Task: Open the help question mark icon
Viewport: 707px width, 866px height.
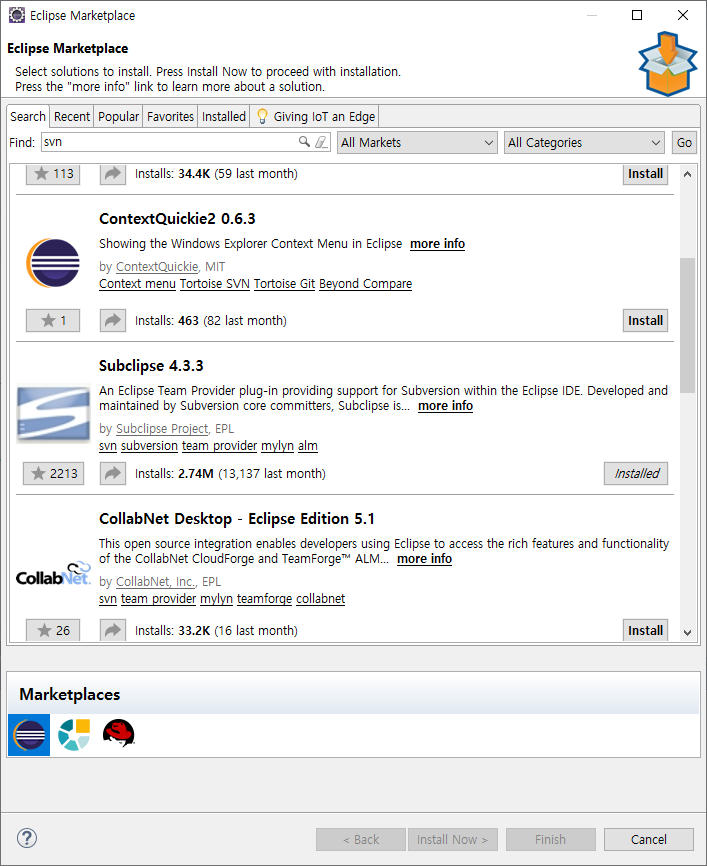Action: [x=27, y=838]
